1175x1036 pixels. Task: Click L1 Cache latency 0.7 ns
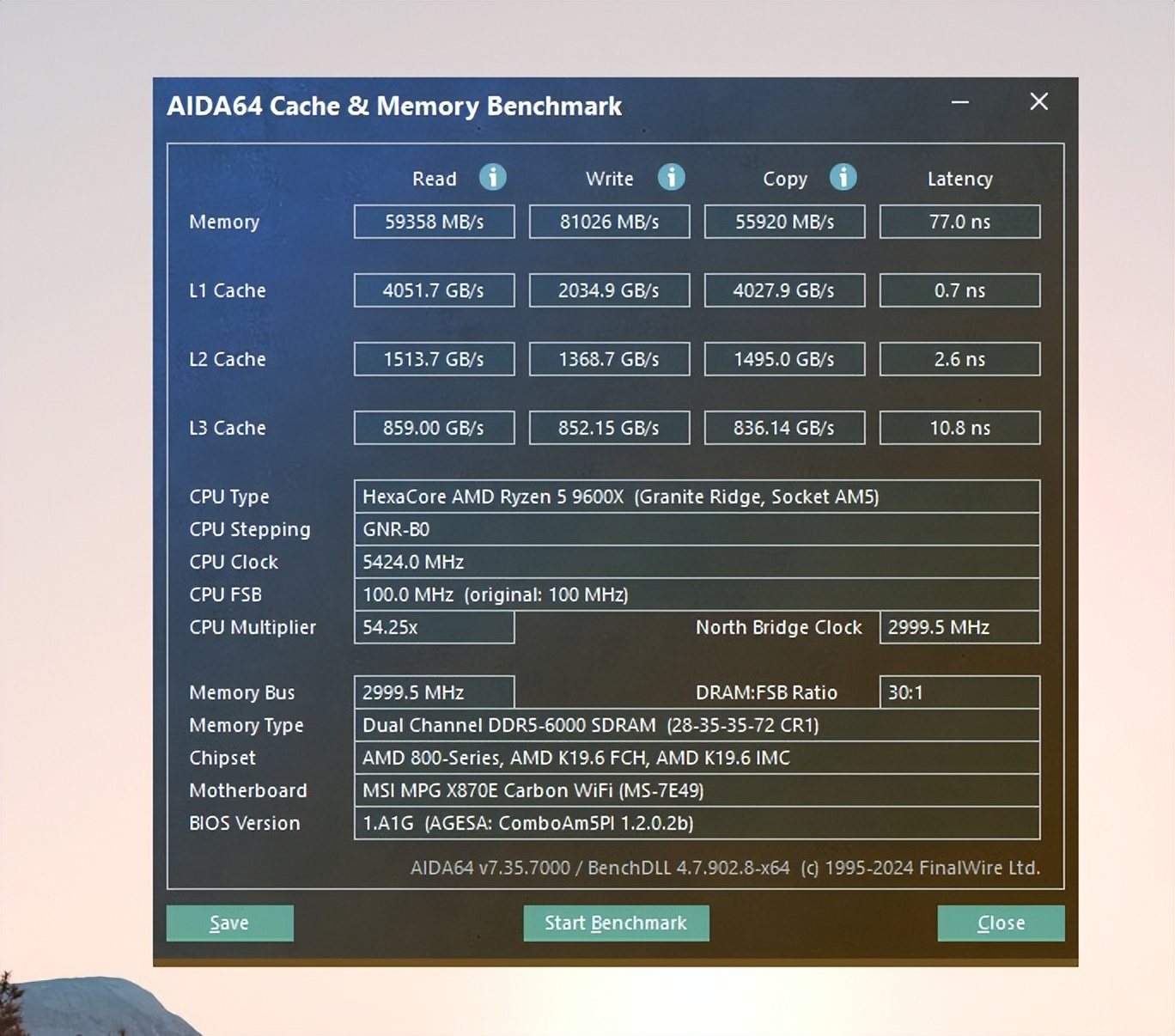[960, 290]
